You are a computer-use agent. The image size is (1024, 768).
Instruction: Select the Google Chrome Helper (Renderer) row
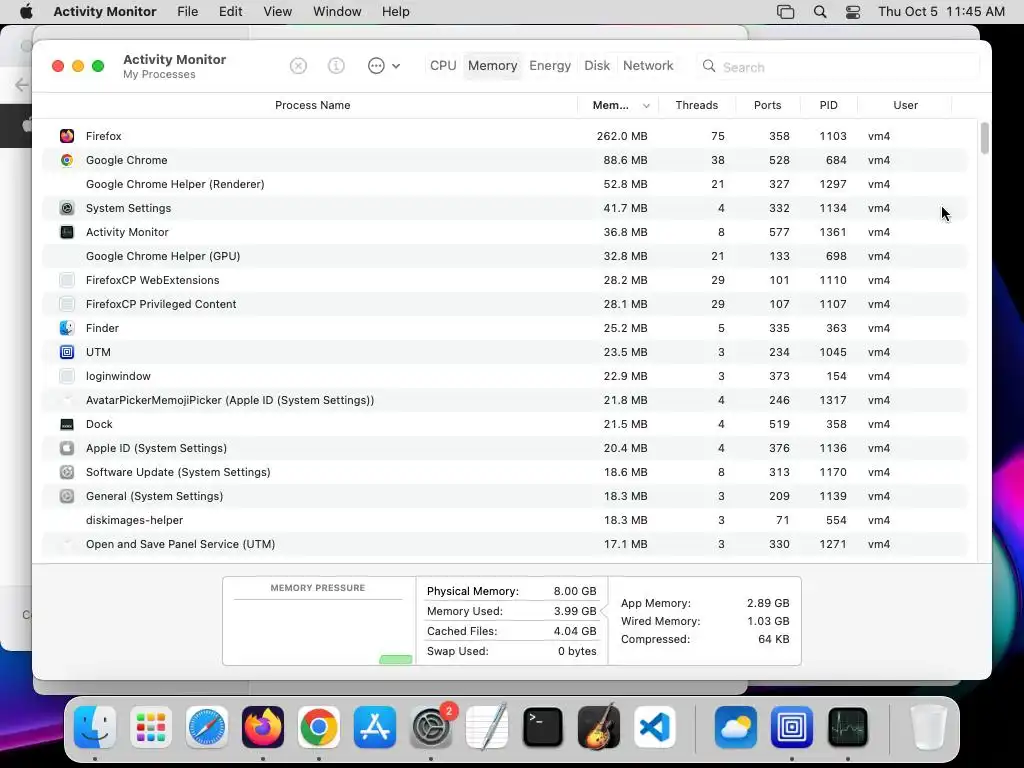[x=504, y=184]
